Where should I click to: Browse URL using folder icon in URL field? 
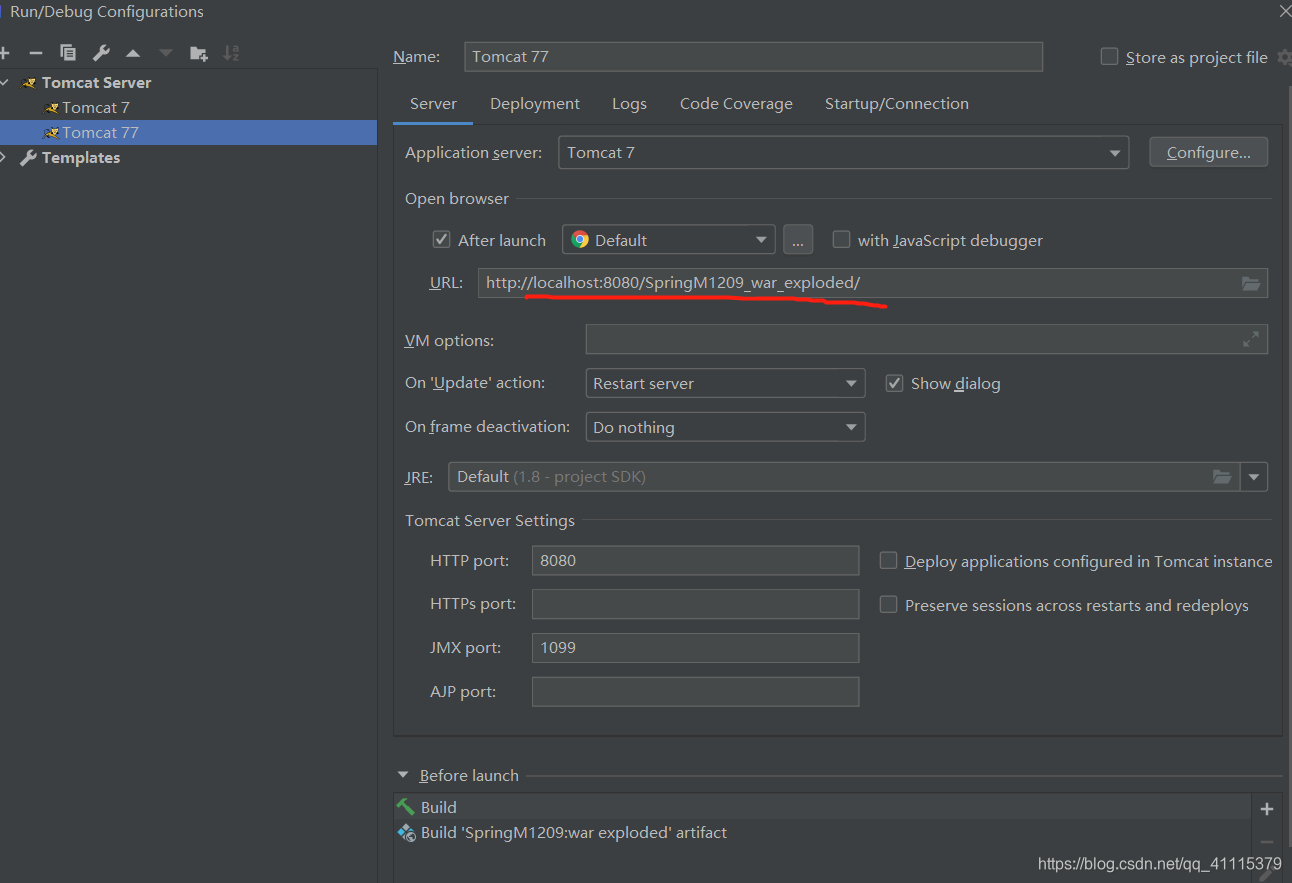tap(1251, 283)
